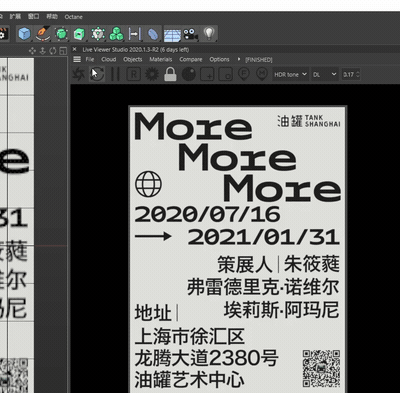Image resolution: width=400 pixels, height=393 pixels.
Task: Toggle lock resolution padlock
Action: (170, 74)
